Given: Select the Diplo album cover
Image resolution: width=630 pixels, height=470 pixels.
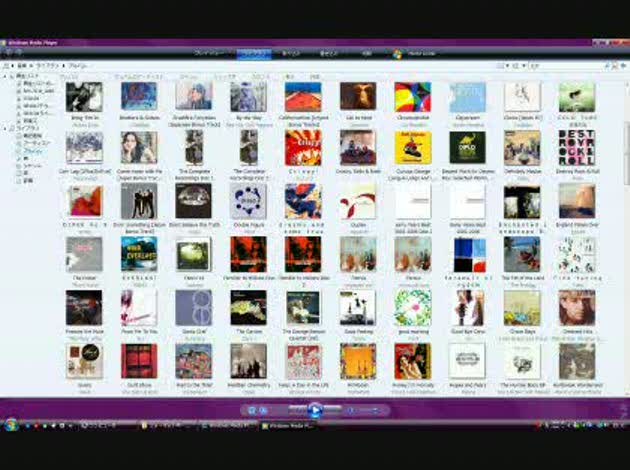Looking at the screenshot, I should [467, 147].
